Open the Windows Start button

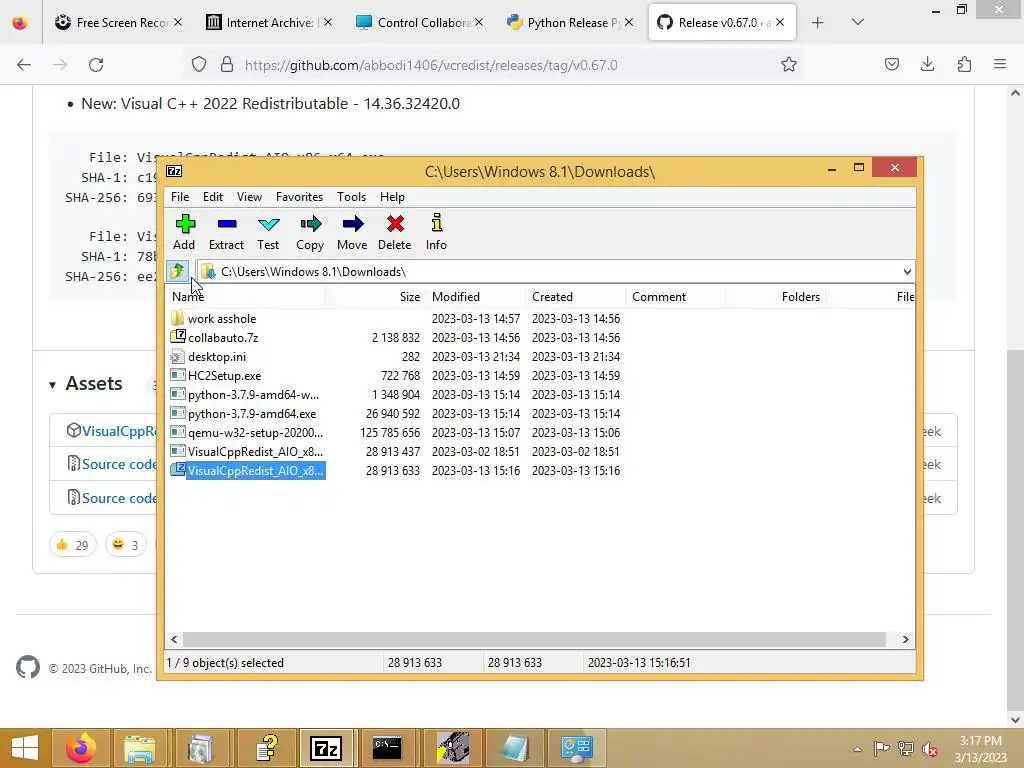[x=25, y=748]
